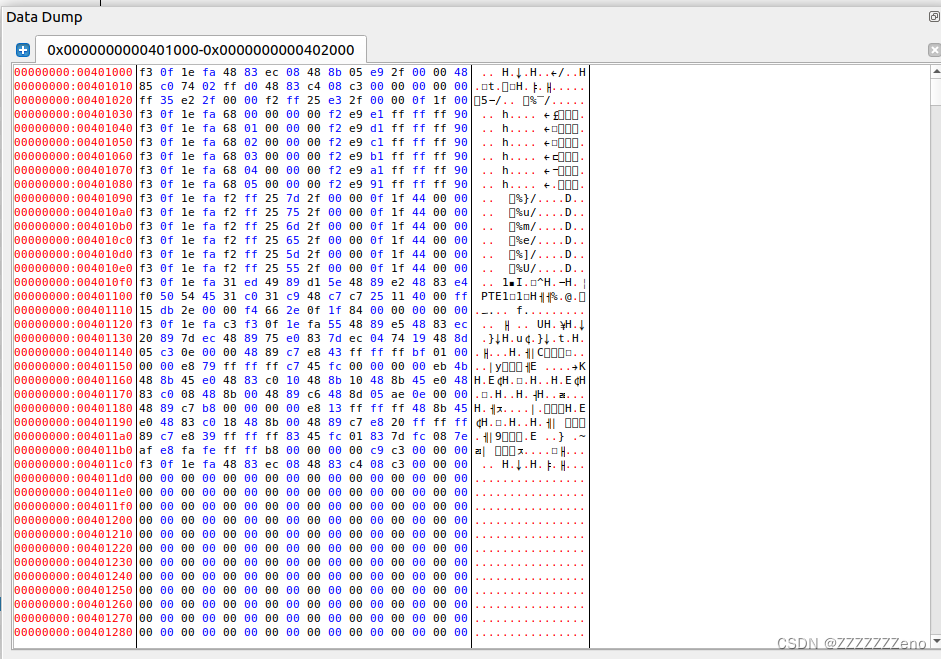The height and width of the screenshot is (659, 941).
Task: Click the scrollbar down arrow in Data Dump
Action: coord(936,641)
